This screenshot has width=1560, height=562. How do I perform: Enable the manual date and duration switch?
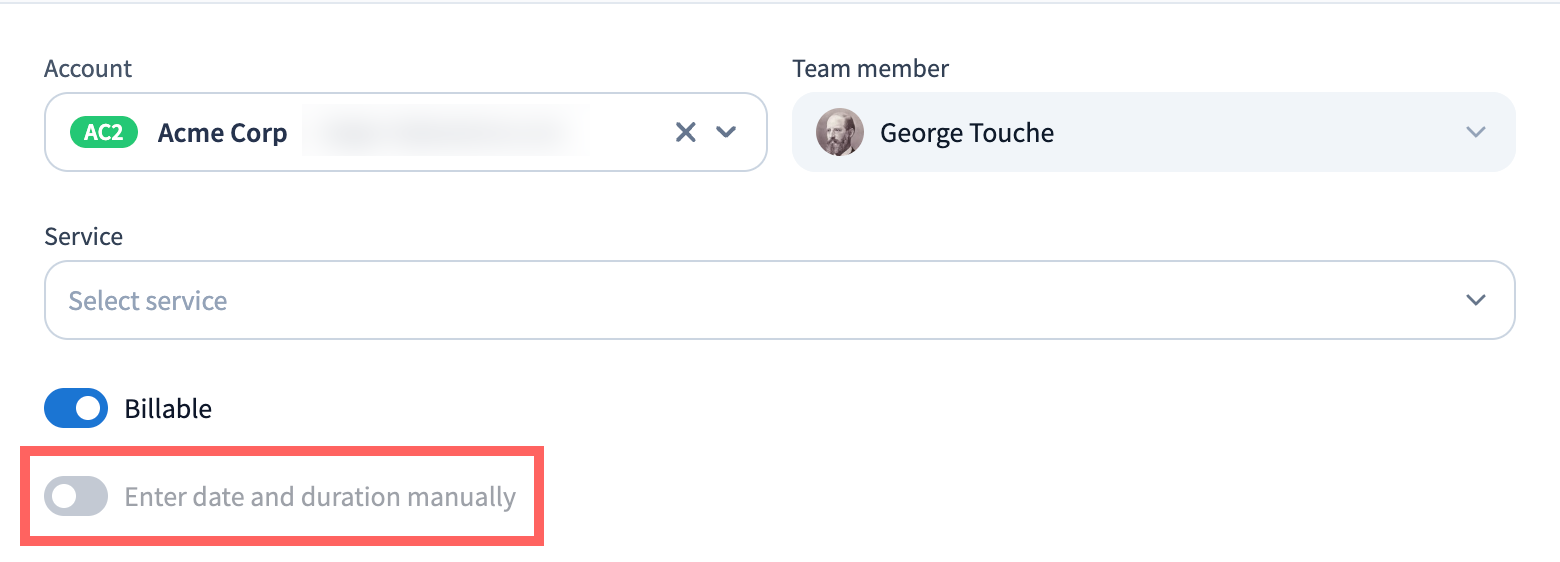(x=76, y=497)
